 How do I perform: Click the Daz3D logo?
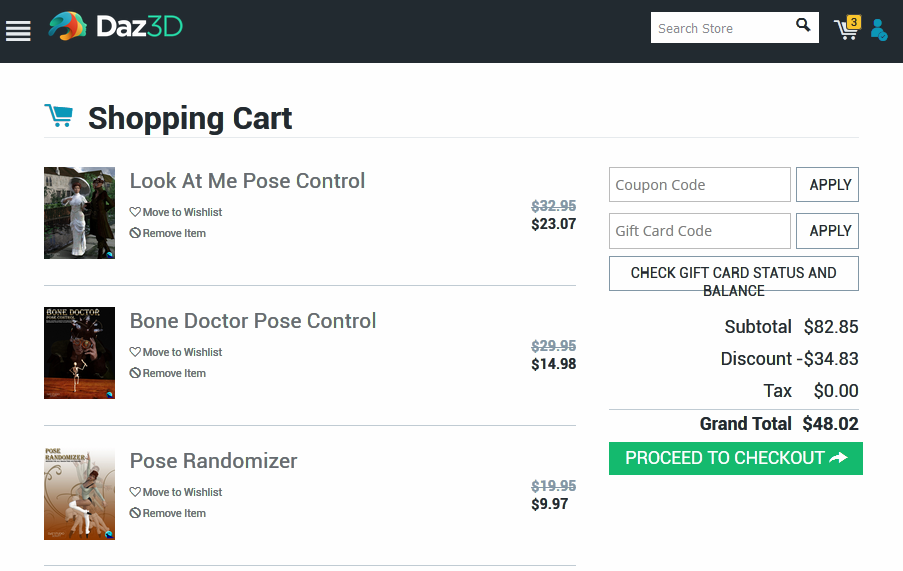115,27
